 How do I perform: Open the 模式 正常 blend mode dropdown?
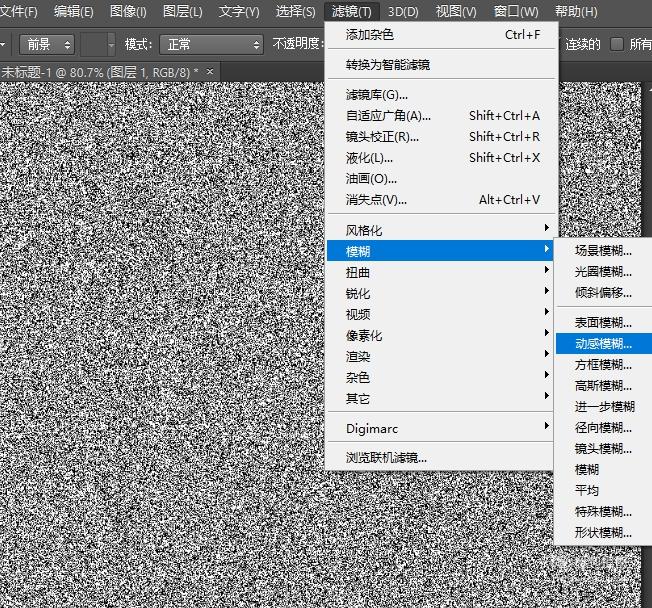coord(211,44)
